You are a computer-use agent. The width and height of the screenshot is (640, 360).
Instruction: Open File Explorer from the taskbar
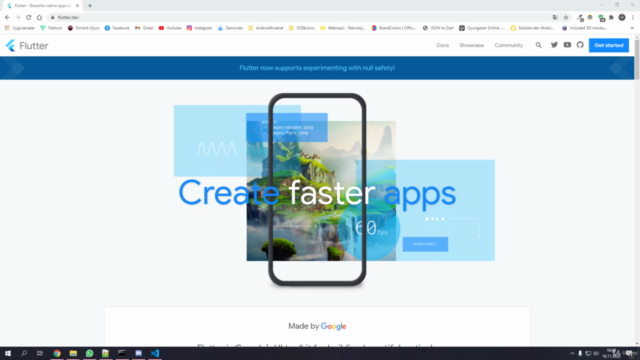[73, 353]
